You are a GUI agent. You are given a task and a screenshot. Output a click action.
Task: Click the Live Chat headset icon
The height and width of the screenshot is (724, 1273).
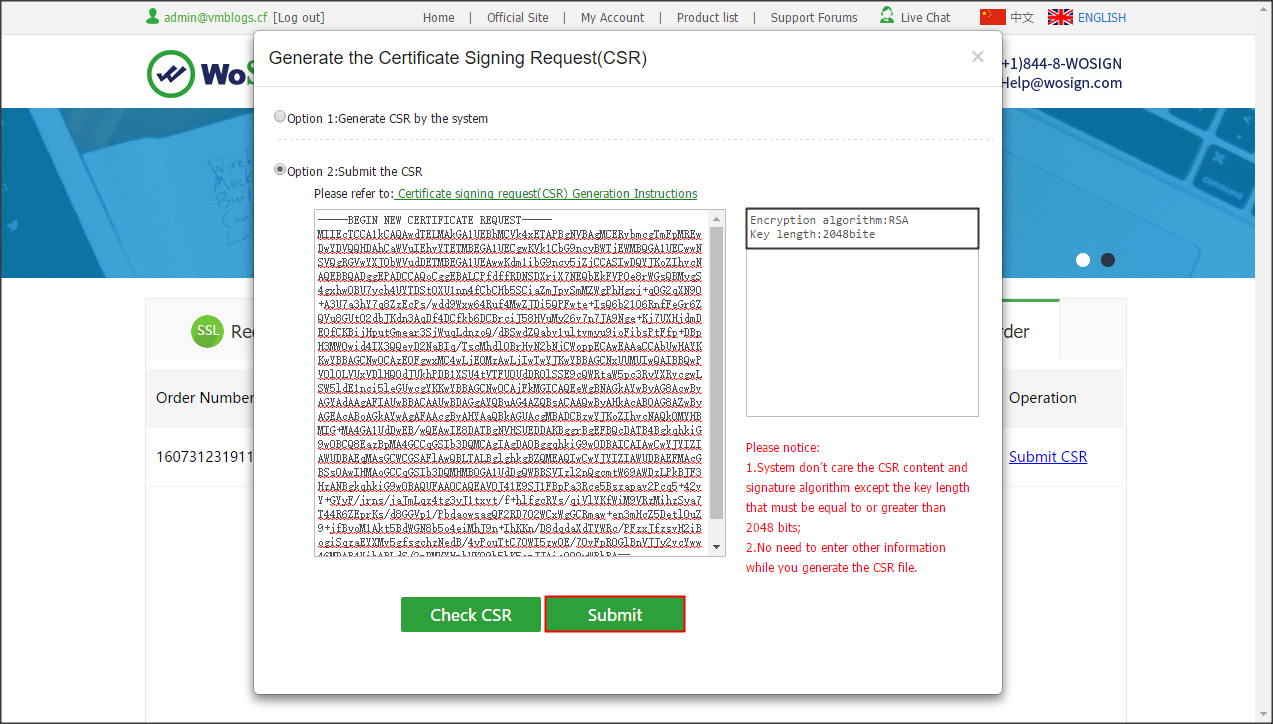[x=887, y=16]
